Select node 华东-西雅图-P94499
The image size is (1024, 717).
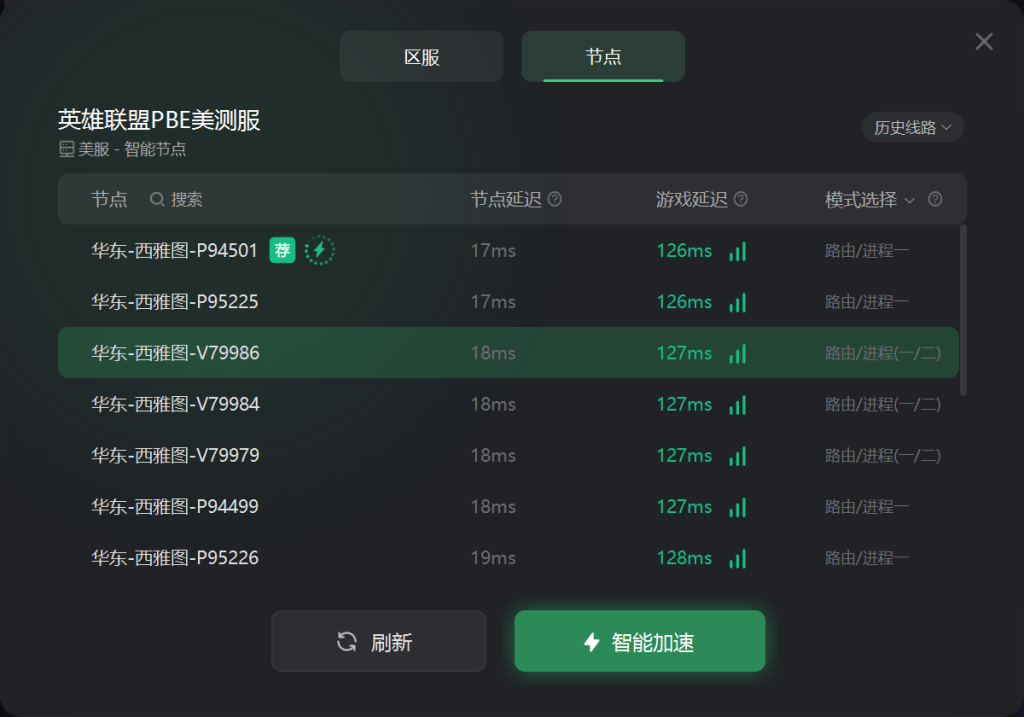click(508, 506)
